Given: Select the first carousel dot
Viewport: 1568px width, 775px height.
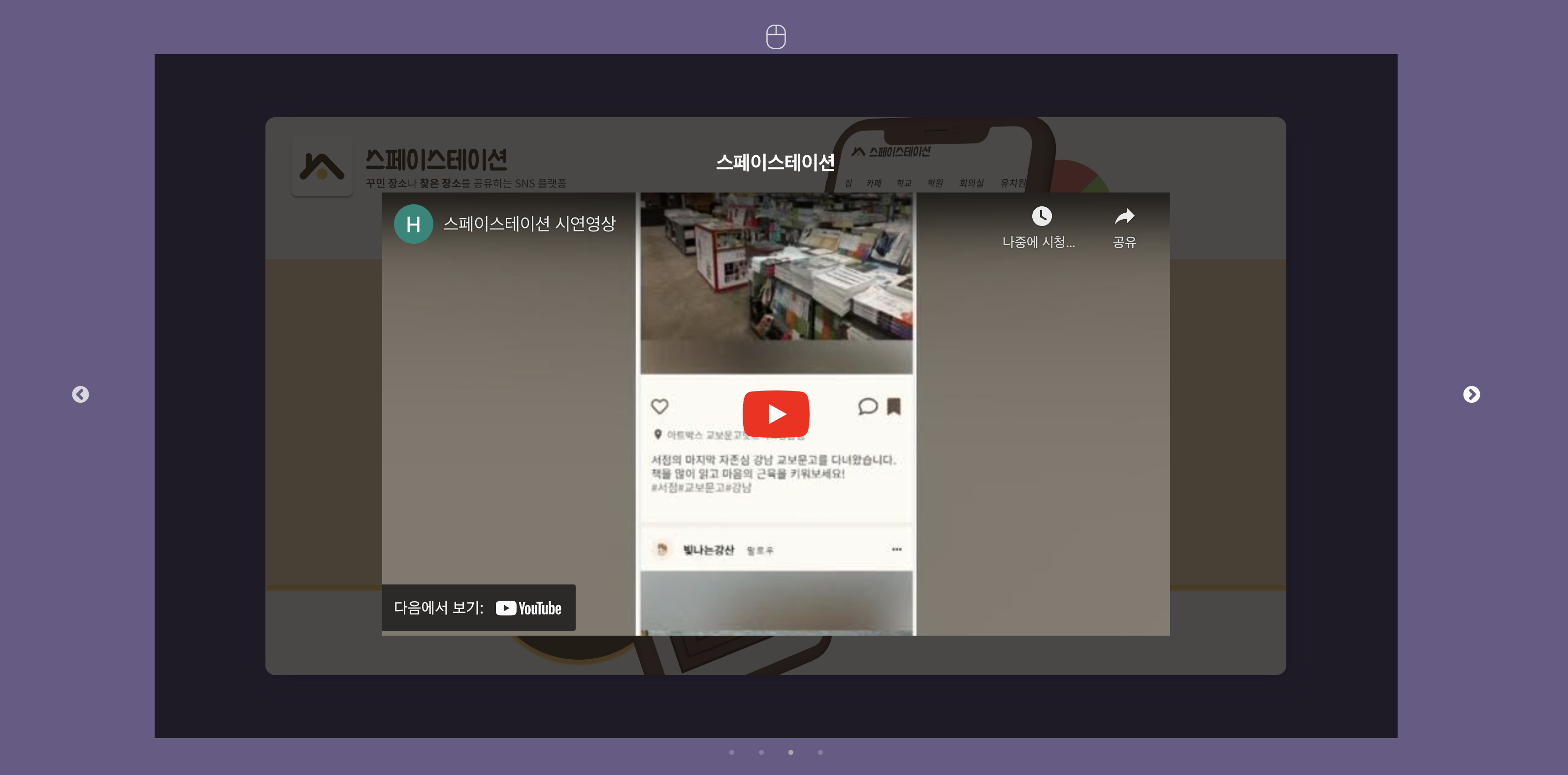Looking at the screenshot, I should point(732,752).
